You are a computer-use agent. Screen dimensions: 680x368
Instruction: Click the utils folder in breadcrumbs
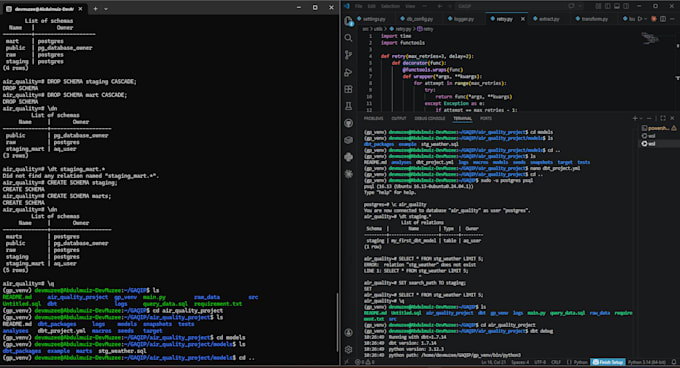point(379,29)
